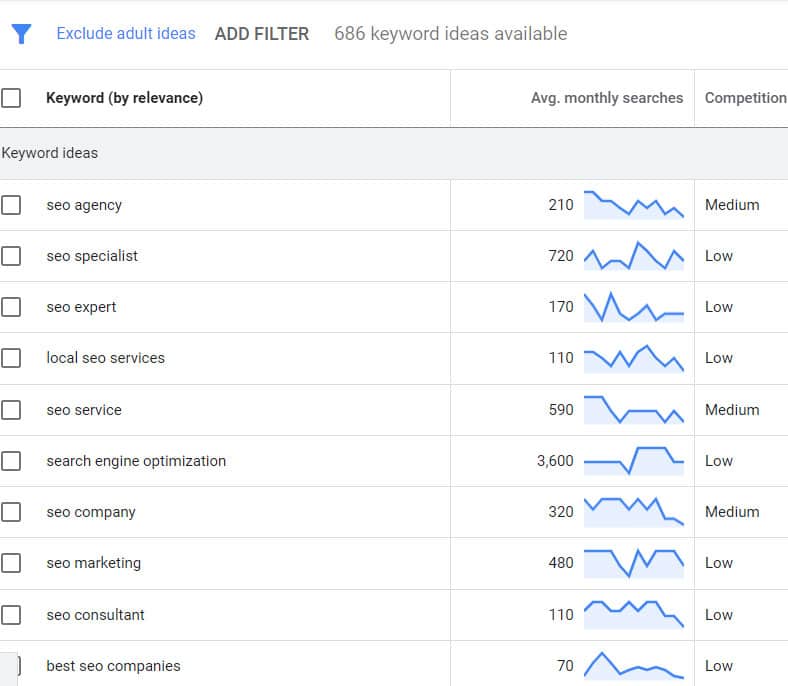This screenshot has width=788, height=686.
Task: Click the trend sparkline for seo agency
Action: [x=634, y=205]
